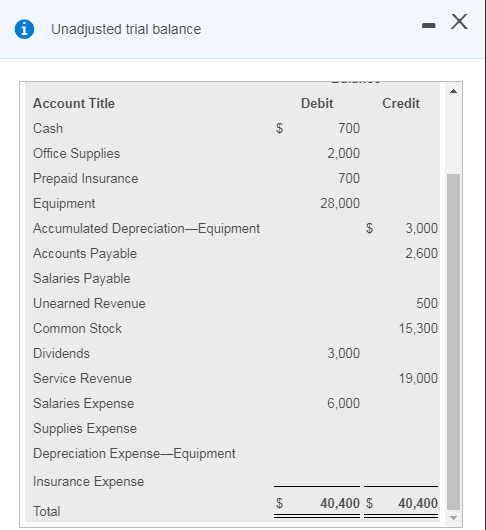486x530 pixels.
Task: Select the 'Service Revenue' label
Action: pos(82,379)
